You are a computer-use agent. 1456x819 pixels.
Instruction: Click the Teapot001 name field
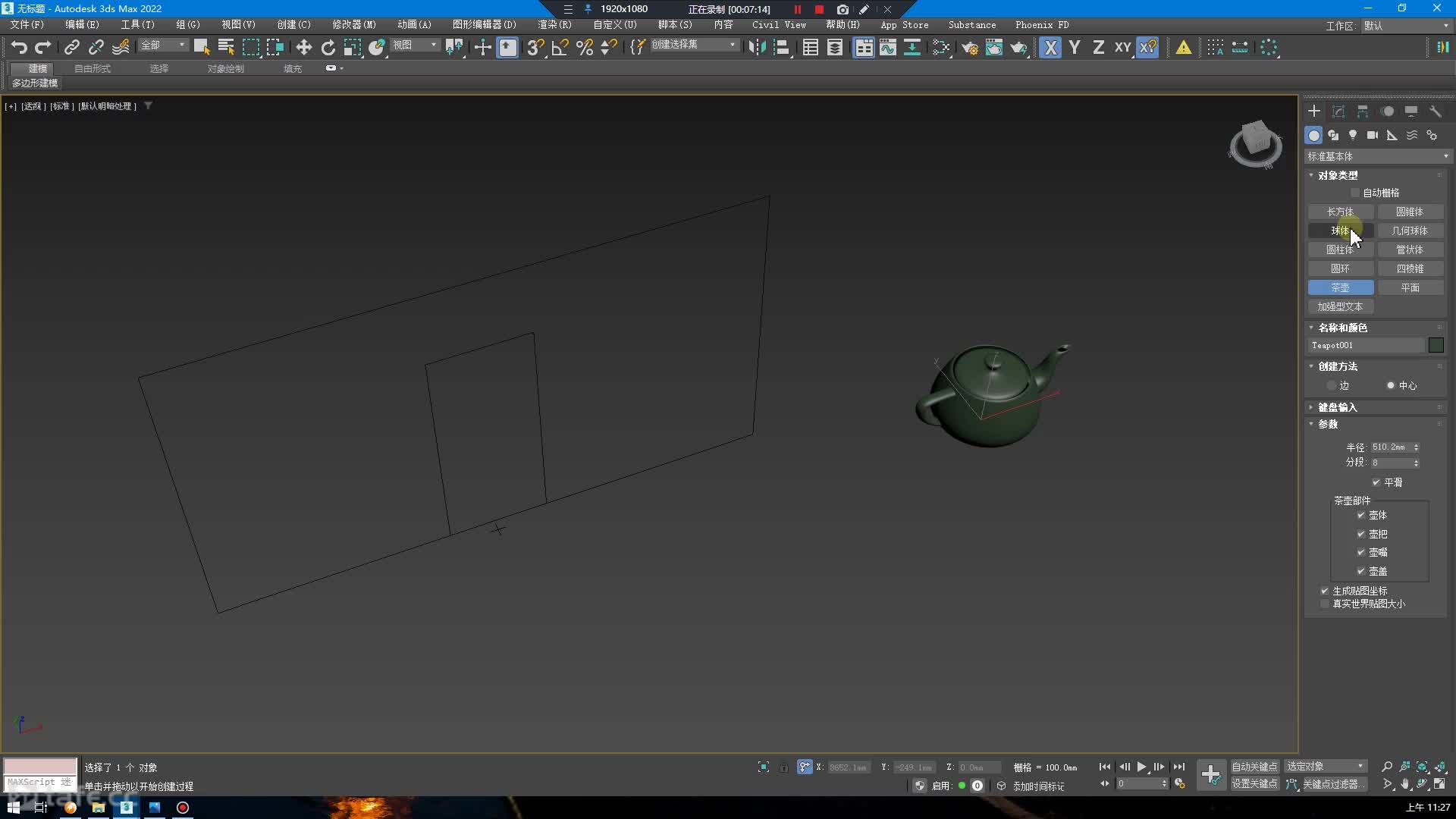click(x=1367, y=345)
